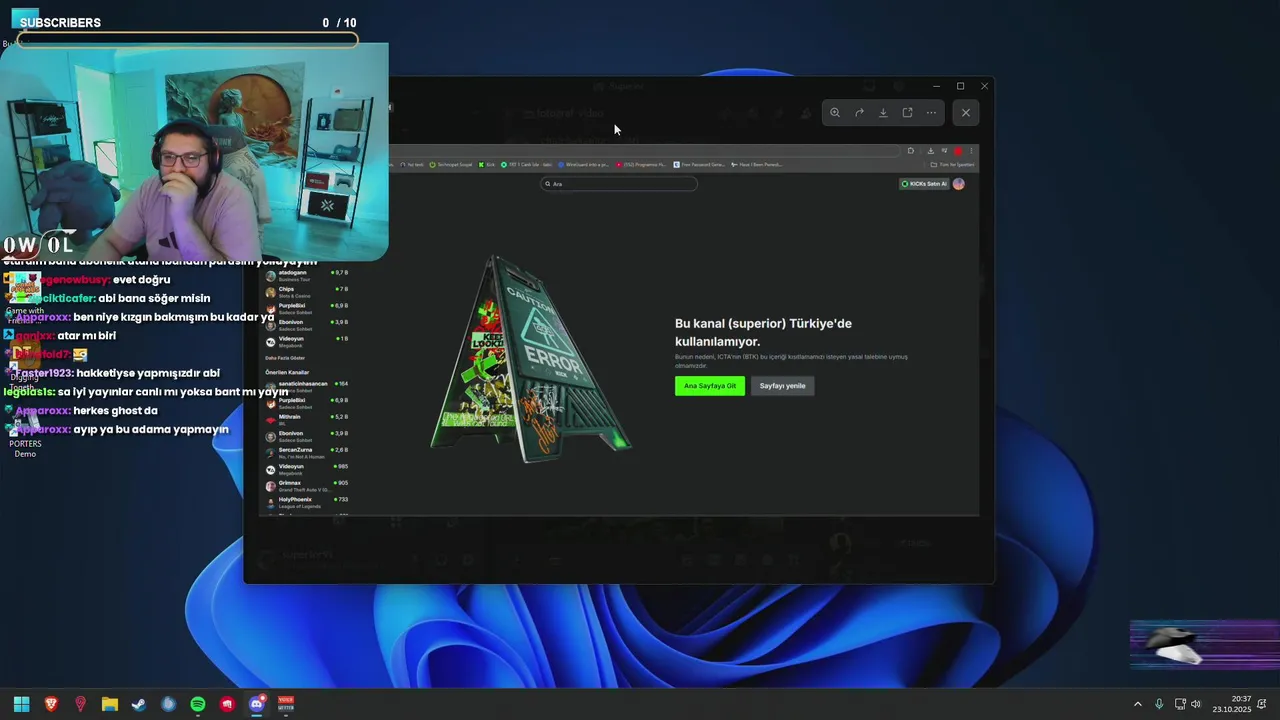The width and height of the screenshot is (1280, 720).
Task: Open Steam from the taskbar
Action: click(139, 704)
